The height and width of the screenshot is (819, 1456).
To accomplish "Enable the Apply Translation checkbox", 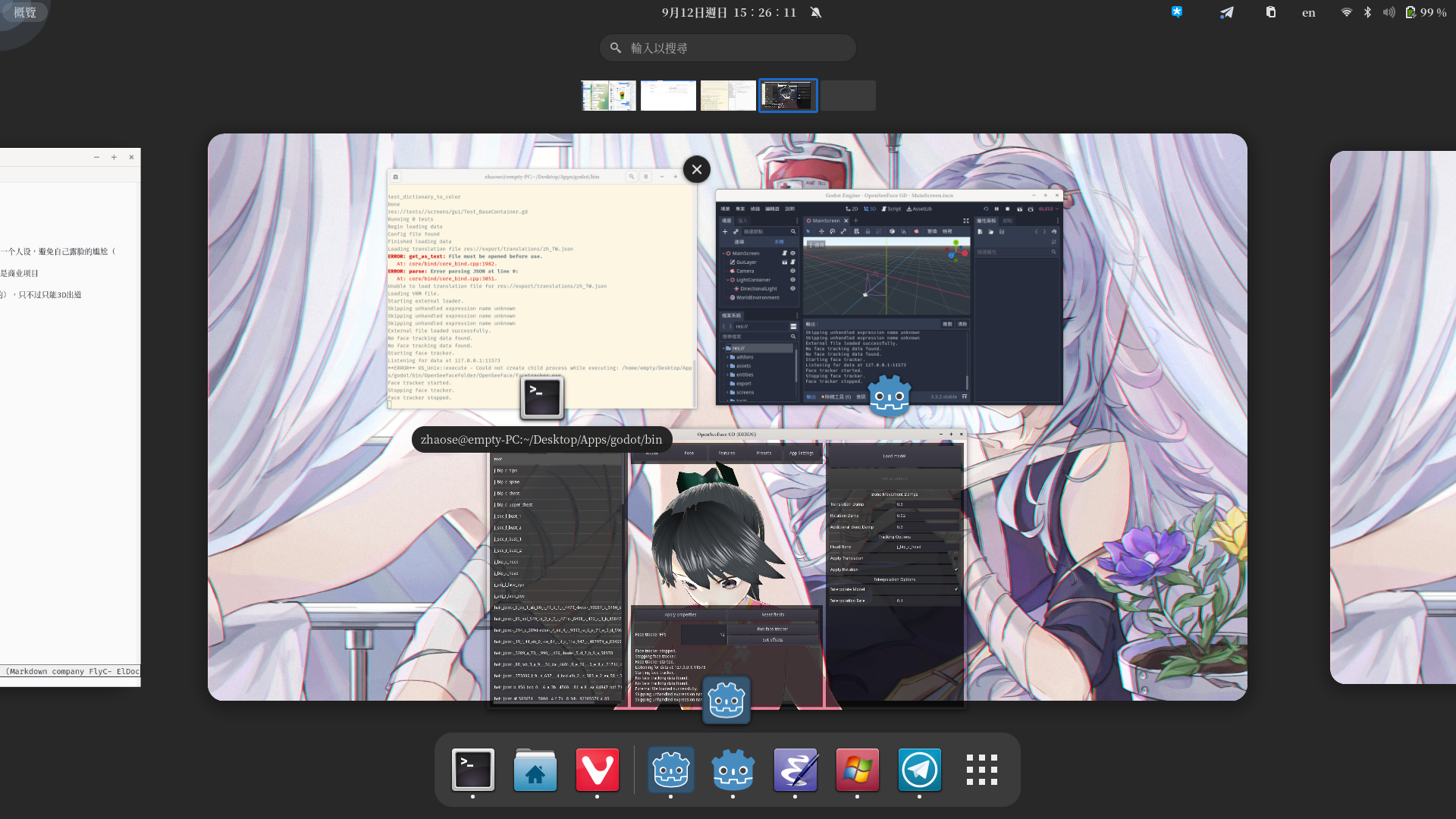I will point(955,558).
